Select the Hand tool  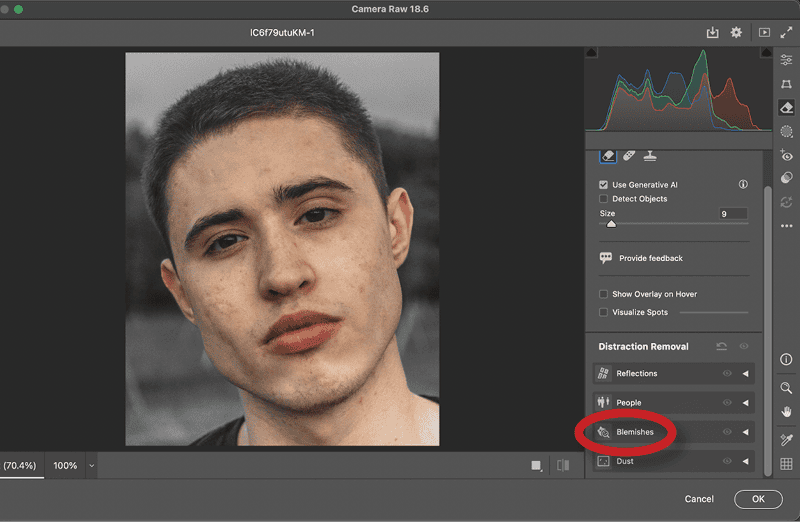[x=786, y=411]
